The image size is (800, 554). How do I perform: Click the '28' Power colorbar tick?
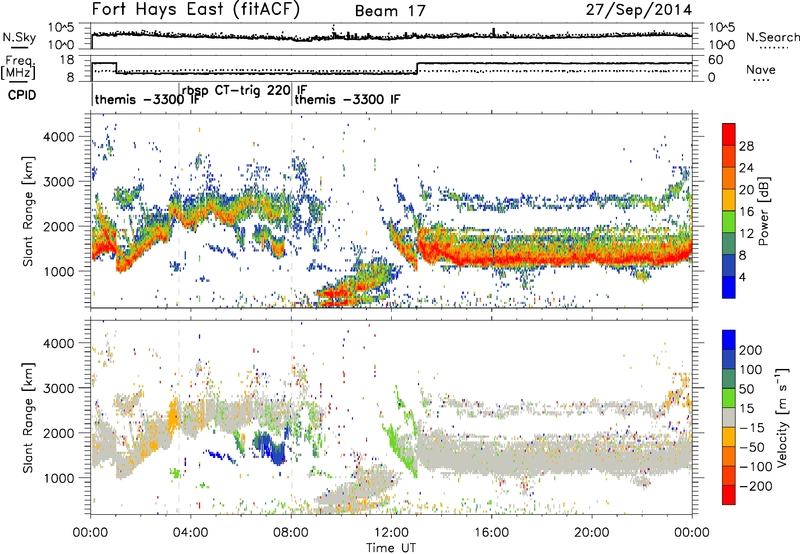746,146
